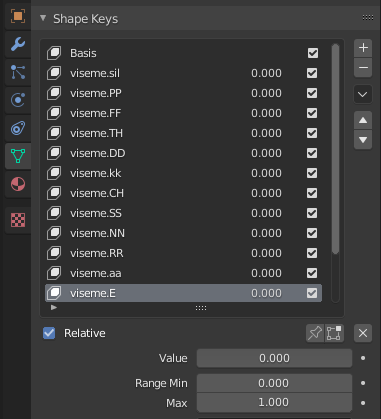381x419 pixels.
Task: Select the Object Data mesh tab
Action: click(x=18, y=156)
